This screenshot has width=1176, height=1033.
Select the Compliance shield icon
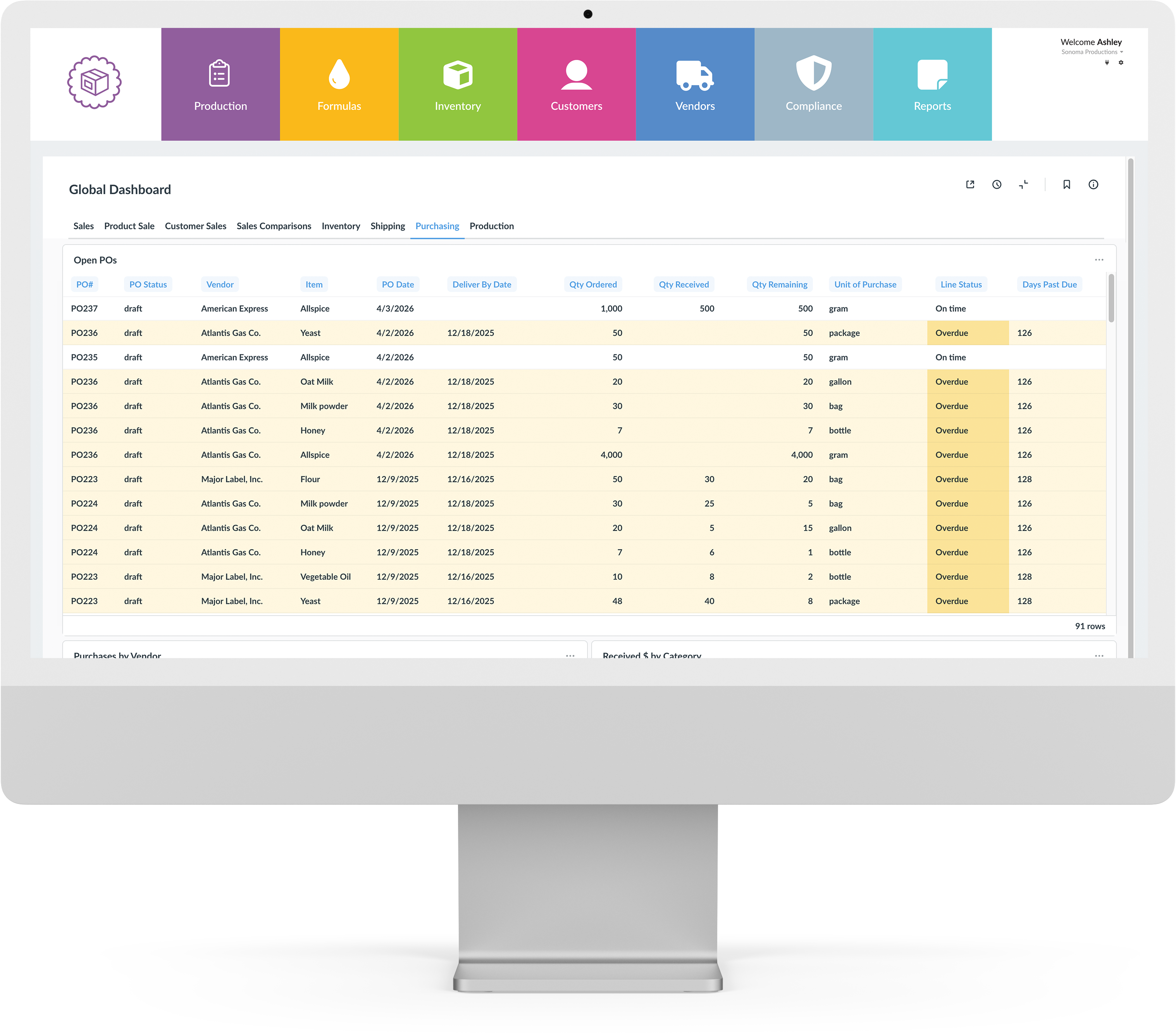[814, 74]
